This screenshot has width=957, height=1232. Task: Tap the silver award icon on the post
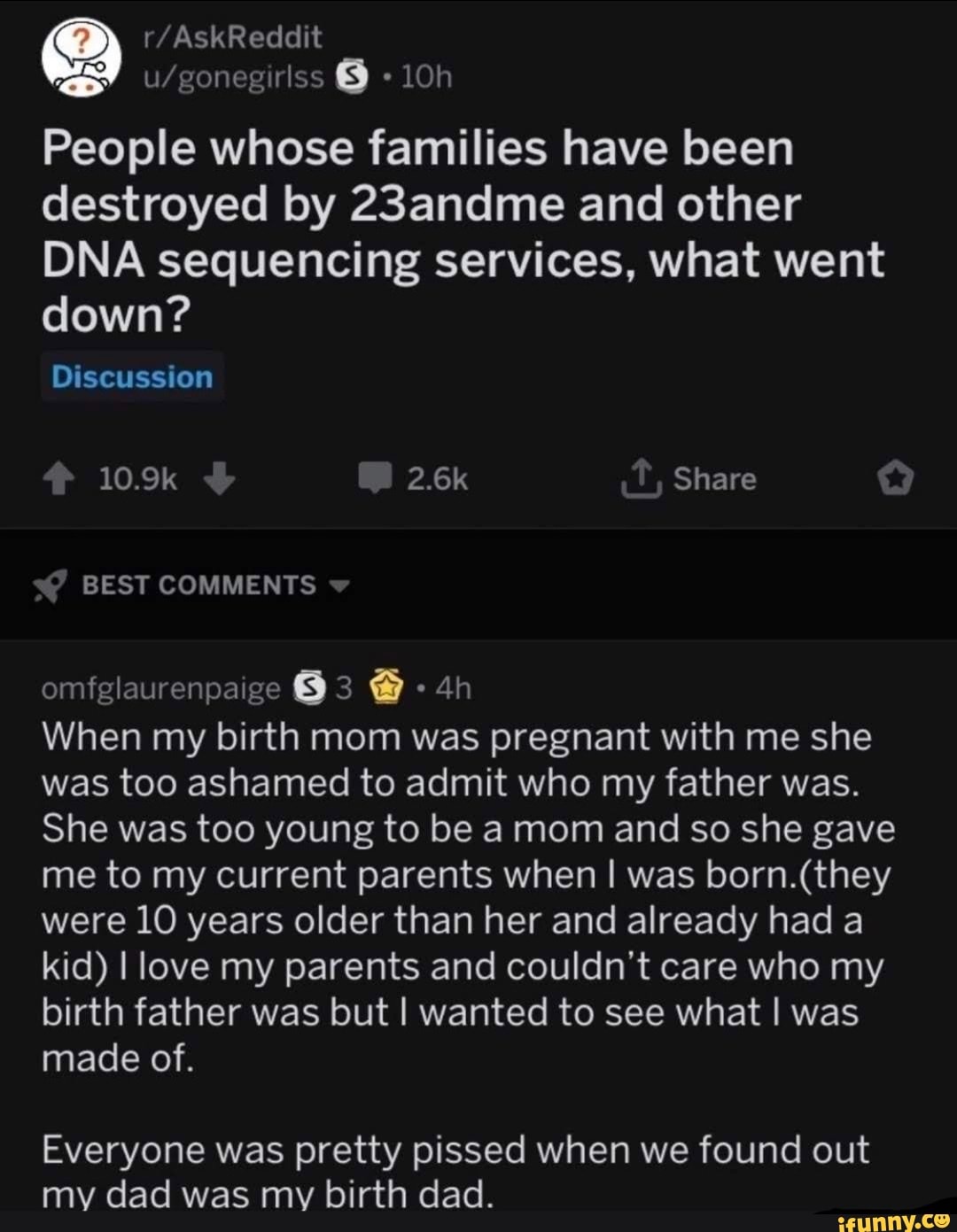pyautogui.click(x=349, y=76)
